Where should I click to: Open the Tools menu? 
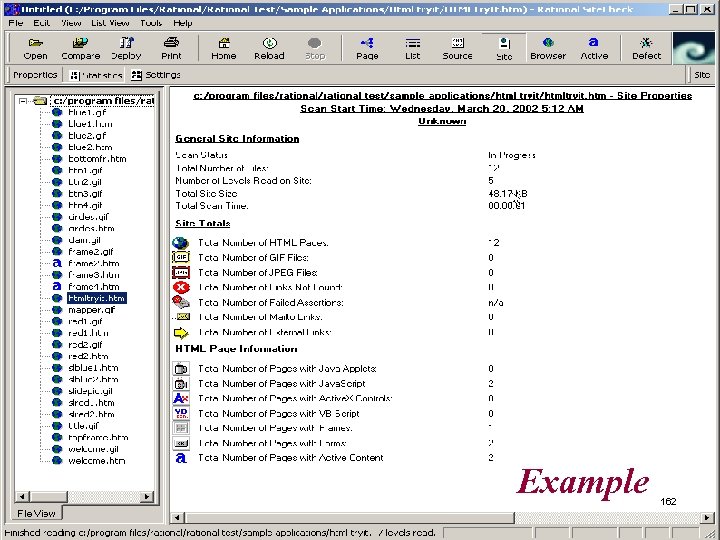(151, 23)
